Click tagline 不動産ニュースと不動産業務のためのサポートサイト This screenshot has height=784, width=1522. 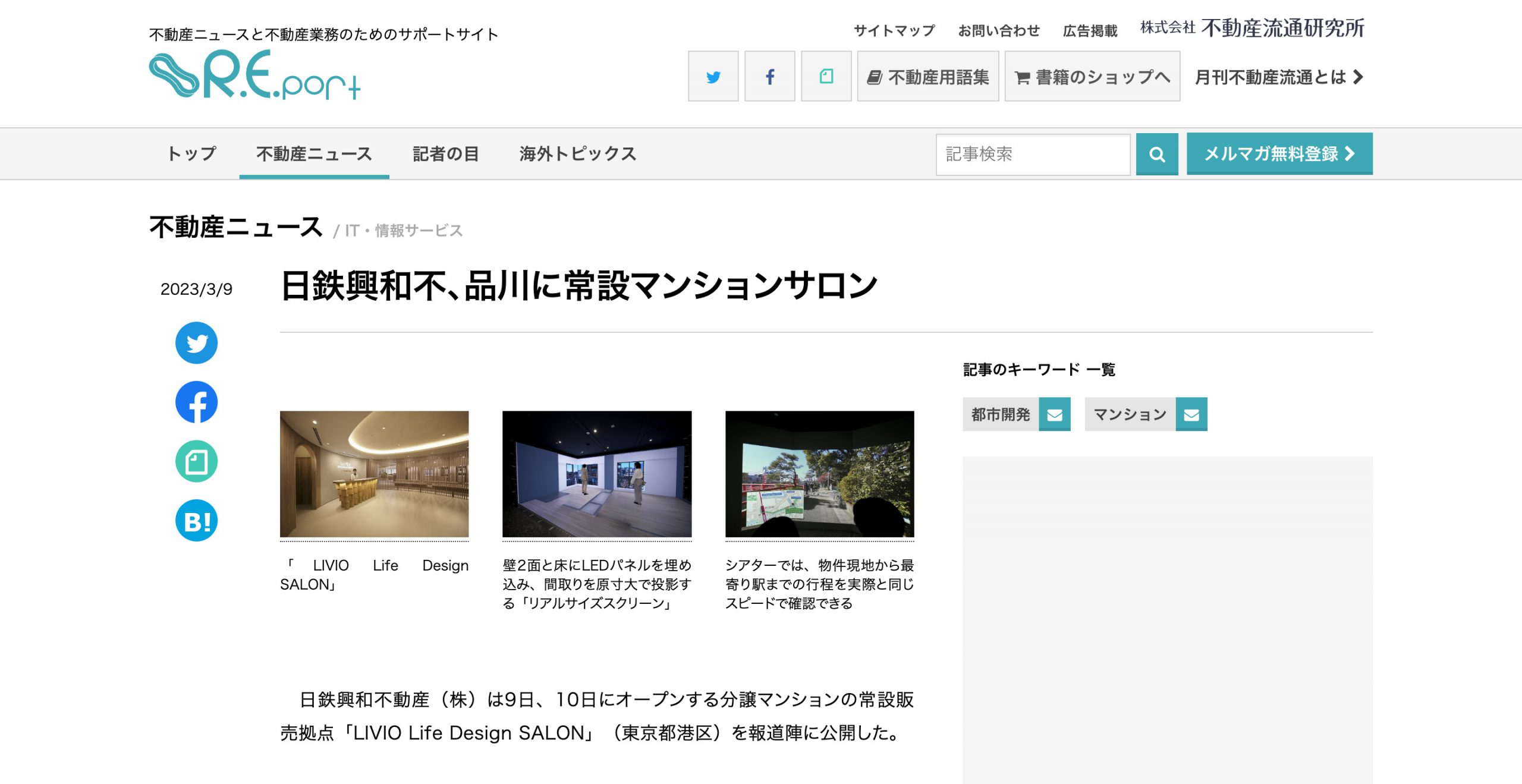pyautogui.click(x=324, y=34)
